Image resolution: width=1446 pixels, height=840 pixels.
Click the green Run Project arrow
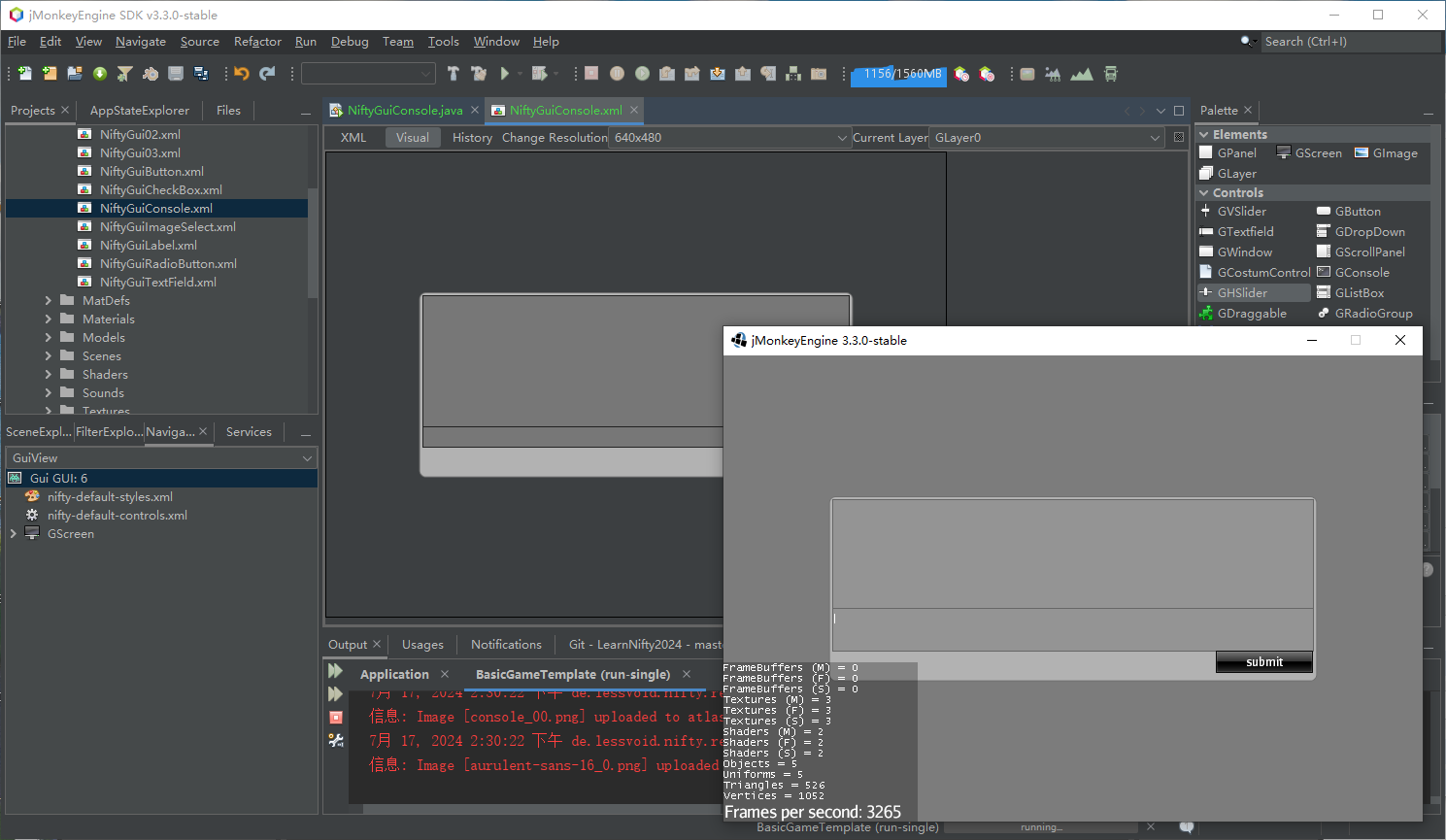click(x=504, y=74)
